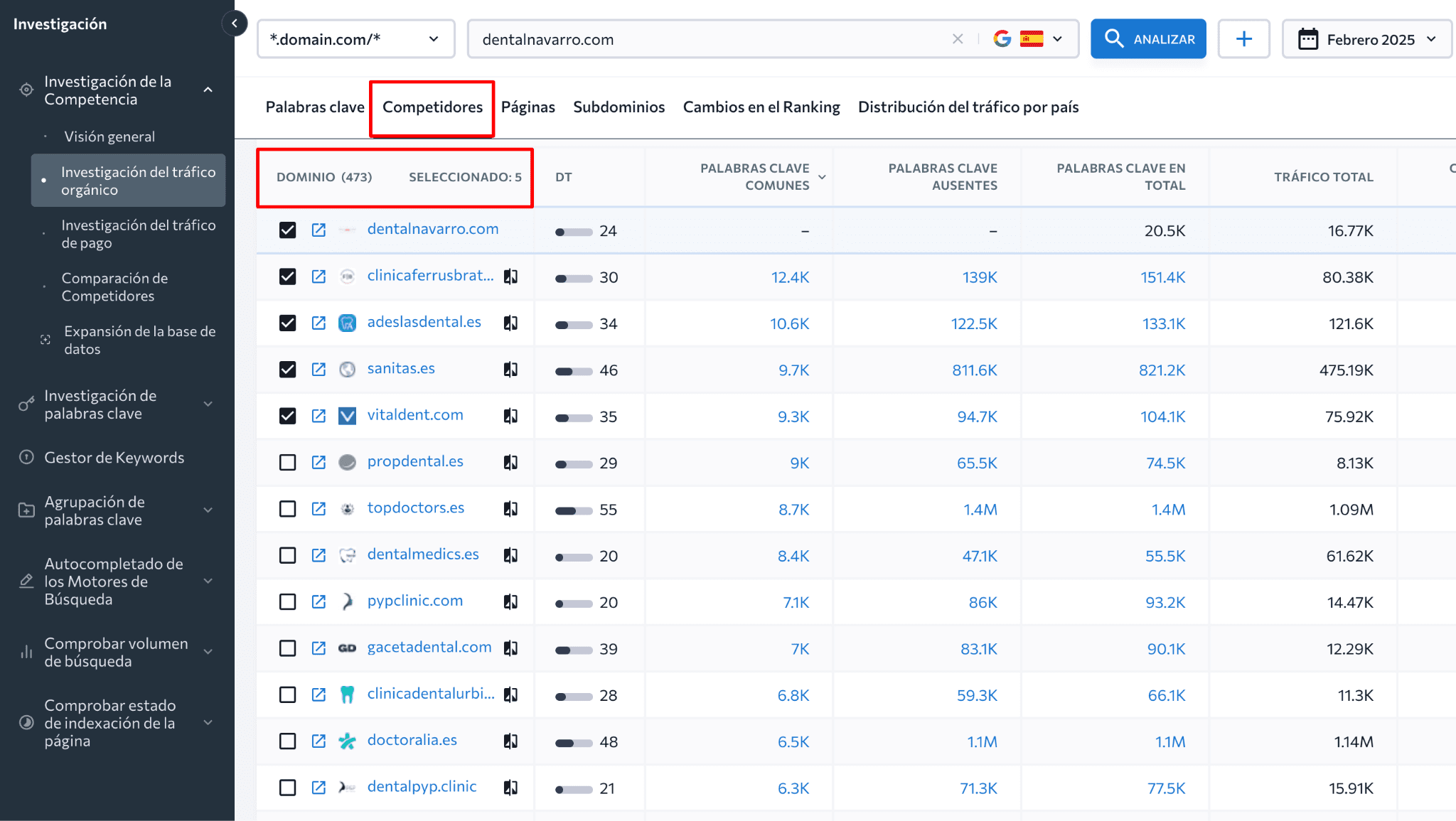Uncheck the sanitas.es checkbox
Screen dimensions: 1456x821
(287, 369)
